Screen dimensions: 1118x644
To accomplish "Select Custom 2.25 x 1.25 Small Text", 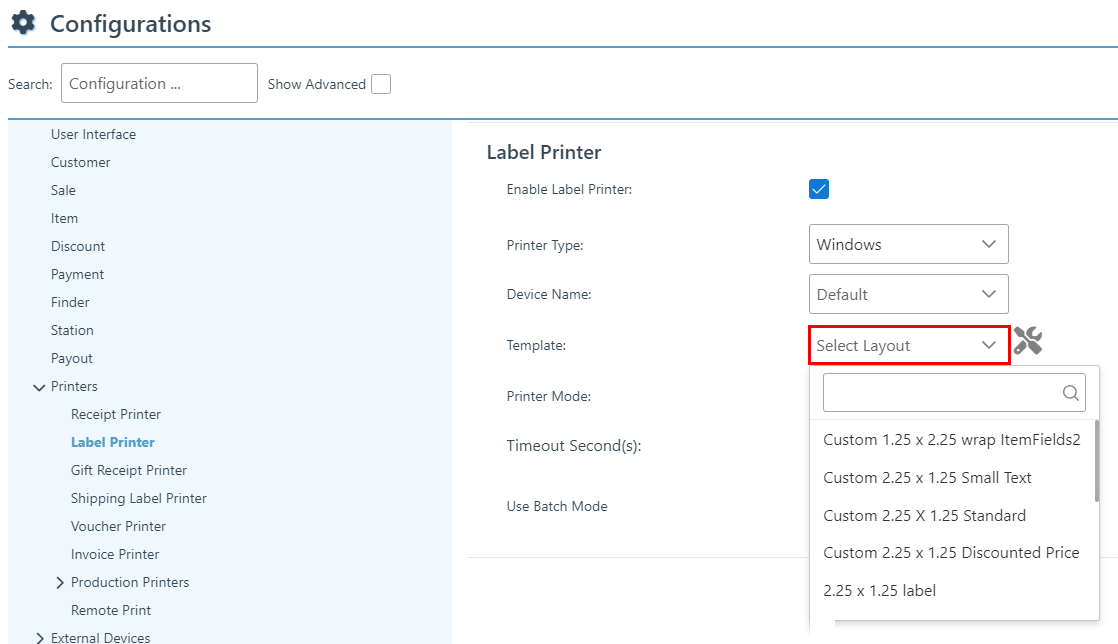I will [x=927, y=478].
